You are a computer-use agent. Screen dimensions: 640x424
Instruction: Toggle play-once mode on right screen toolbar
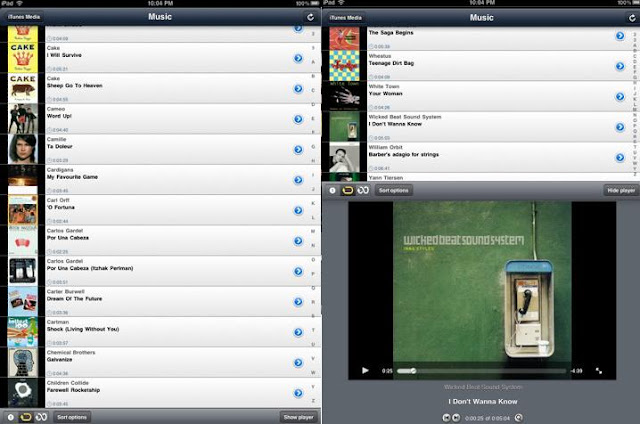[x=332, y=191]
